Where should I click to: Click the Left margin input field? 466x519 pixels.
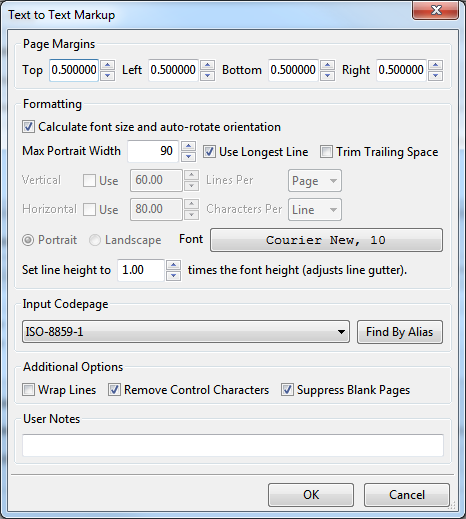coord(173,70)
